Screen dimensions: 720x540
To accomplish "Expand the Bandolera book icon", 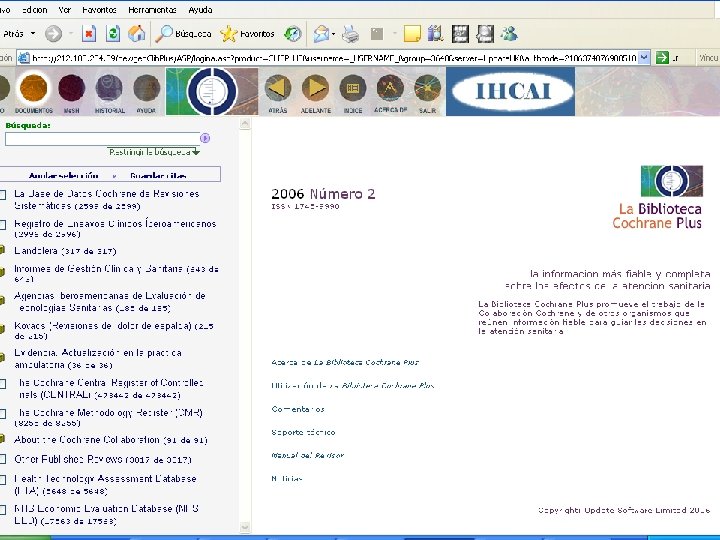I will pyautogui.click(x=2, y=250).
